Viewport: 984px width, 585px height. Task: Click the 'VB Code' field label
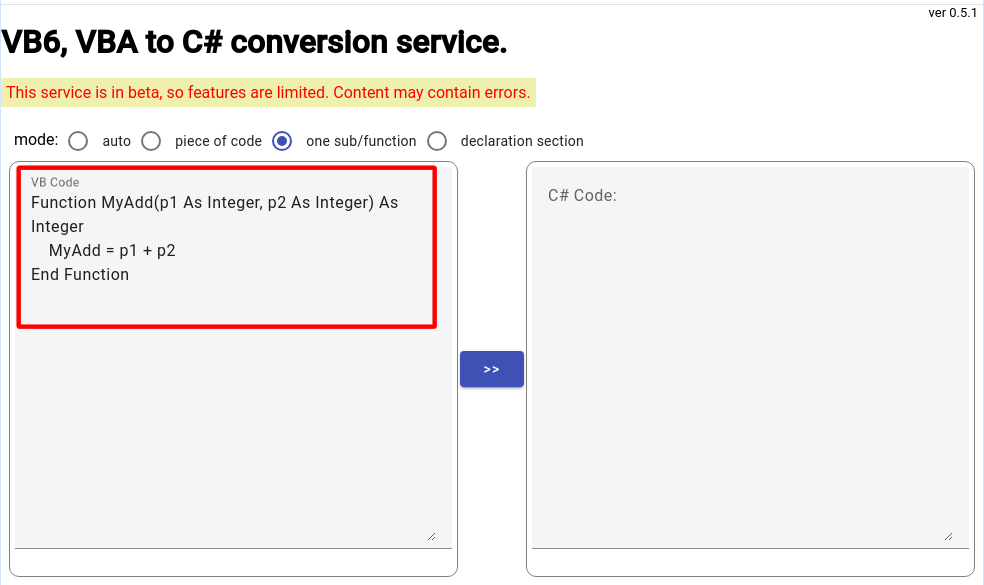pos(55,183)
